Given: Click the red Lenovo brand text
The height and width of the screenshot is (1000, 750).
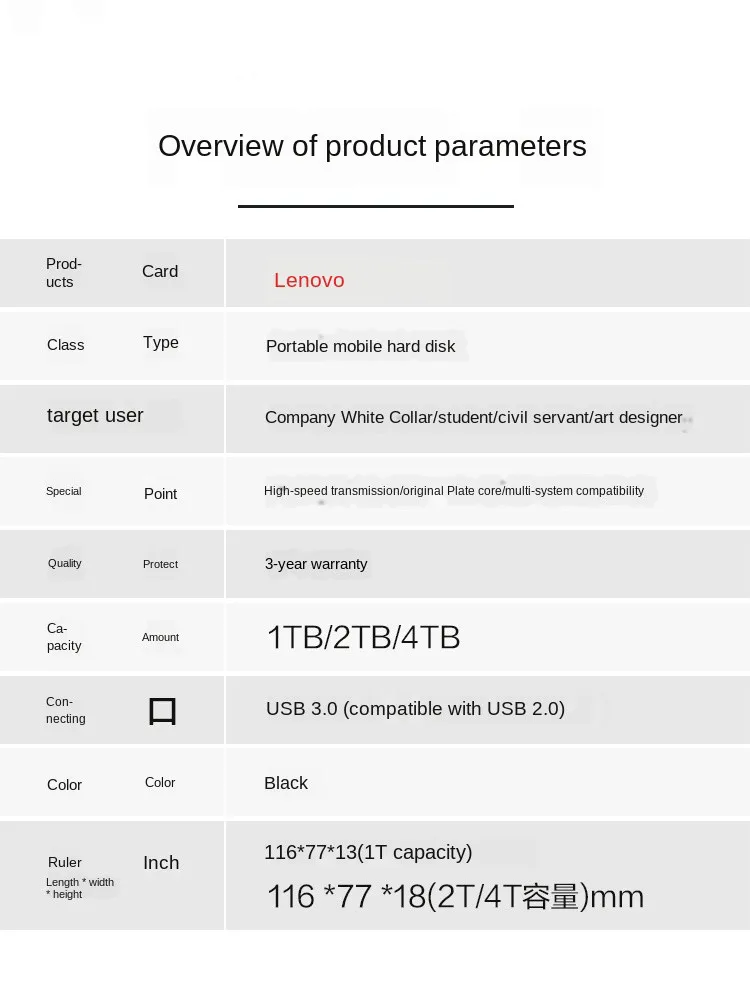Looking at the screenshot, I should pos(309,280).
